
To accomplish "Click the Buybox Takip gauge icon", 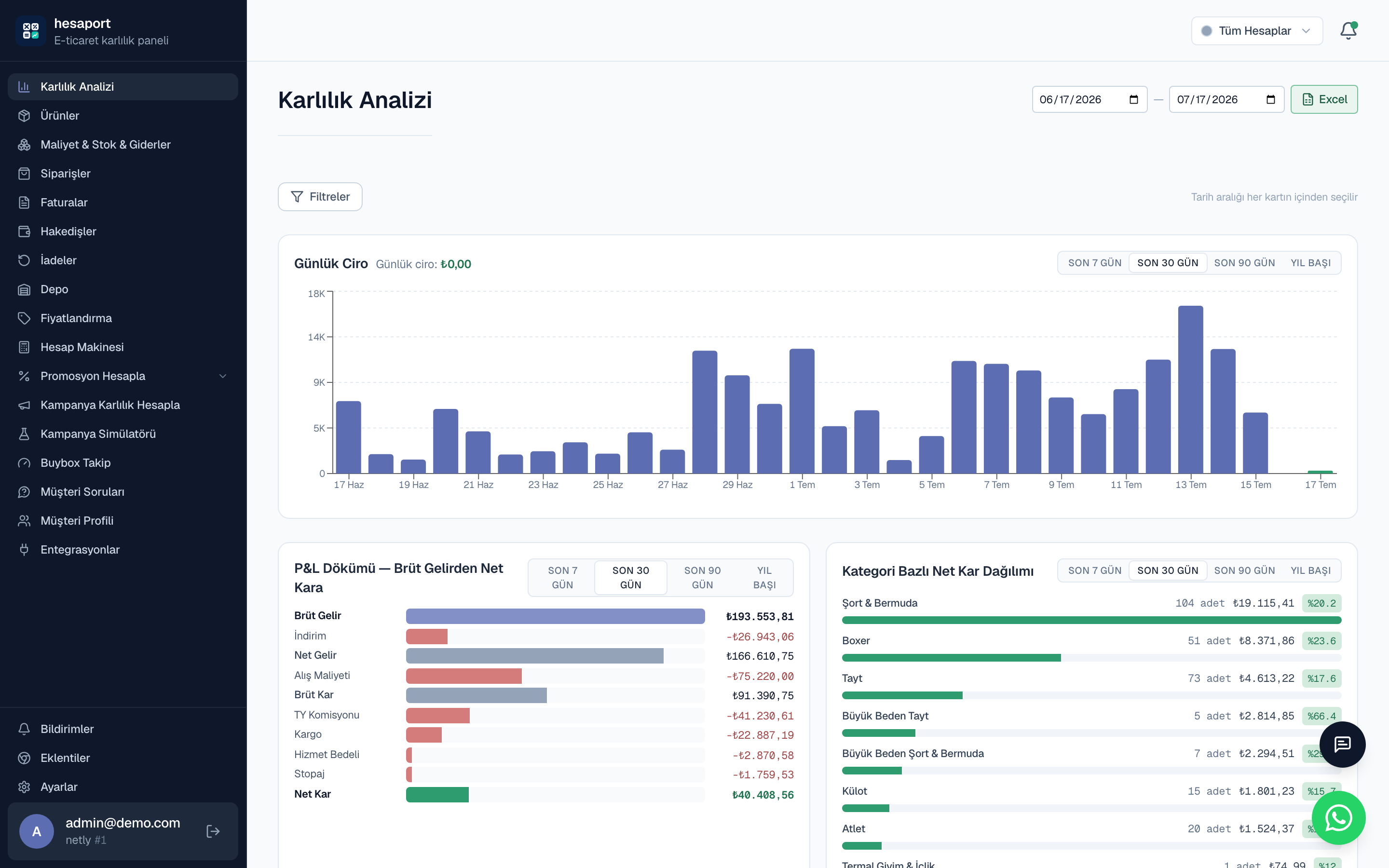I will pos(24,463).
